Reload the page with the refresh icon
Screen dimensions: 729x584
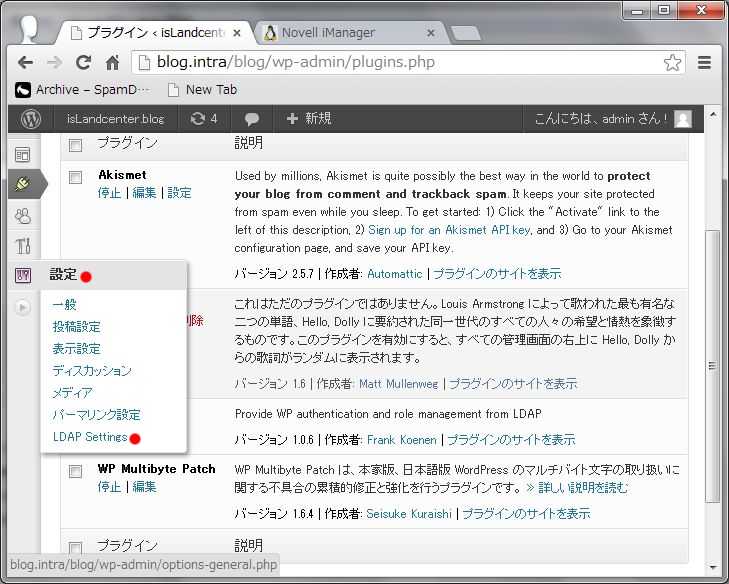(84, 62)
